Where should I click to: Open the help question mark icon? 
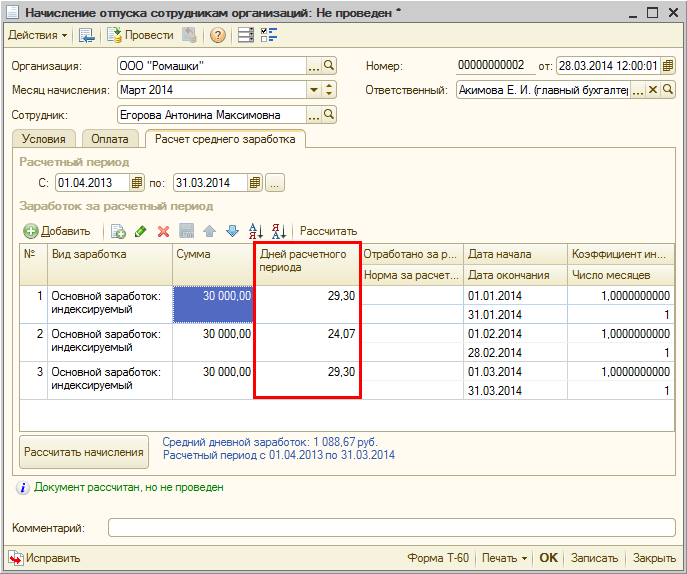tap(217, 35)
